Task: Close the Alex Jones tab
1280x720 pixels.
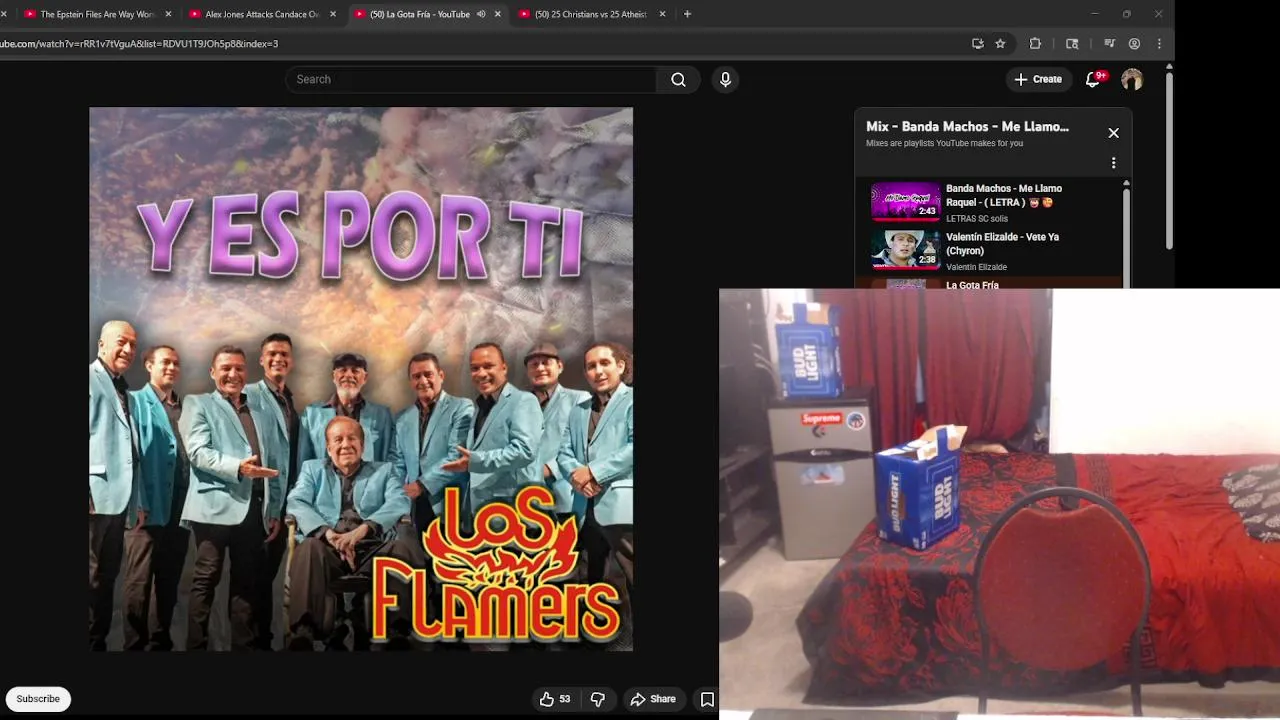Action: click(x=333, y=14)
